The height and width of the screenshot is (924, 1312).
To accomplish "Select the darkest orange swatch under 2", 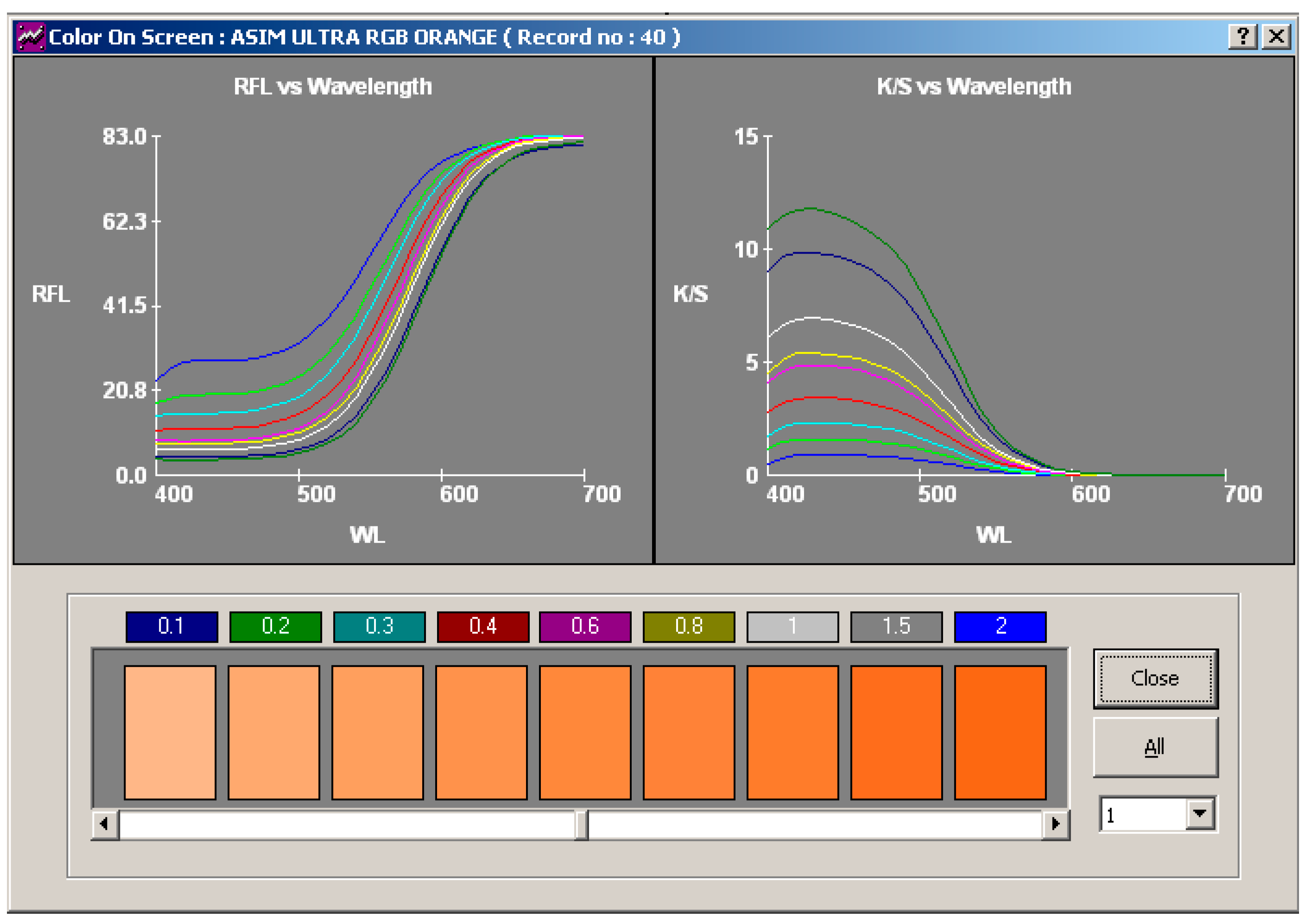I will (x=1000, y=732).
